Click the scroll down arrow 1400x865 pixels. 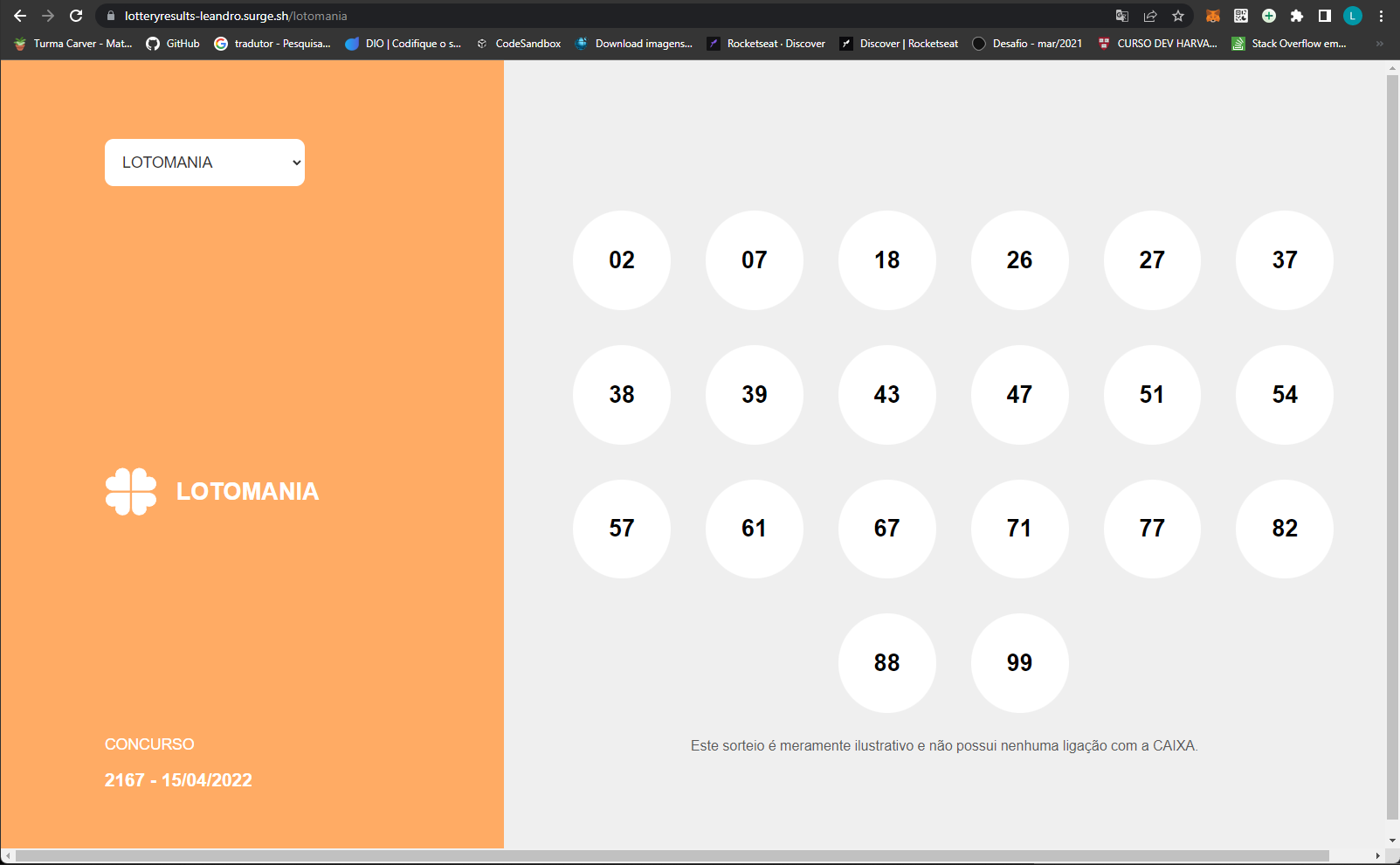[1392, 841]
